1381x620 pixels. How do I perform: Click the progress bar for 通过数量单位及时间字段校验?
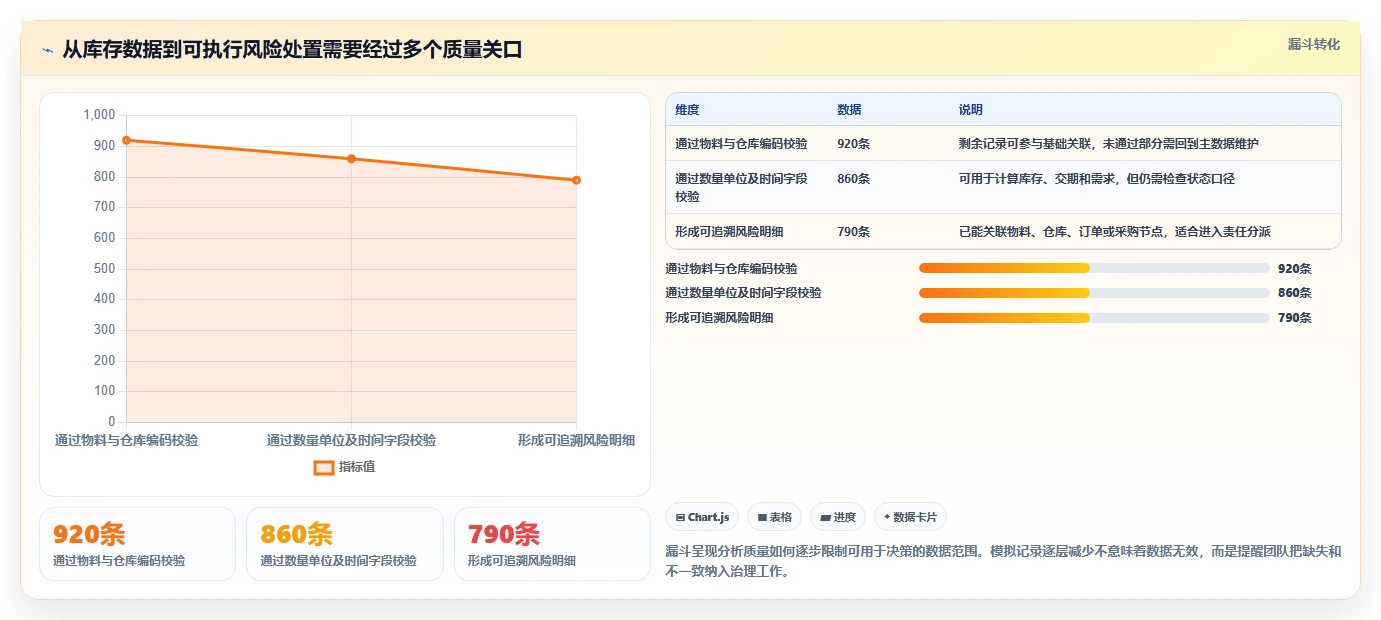[1094, 293]
